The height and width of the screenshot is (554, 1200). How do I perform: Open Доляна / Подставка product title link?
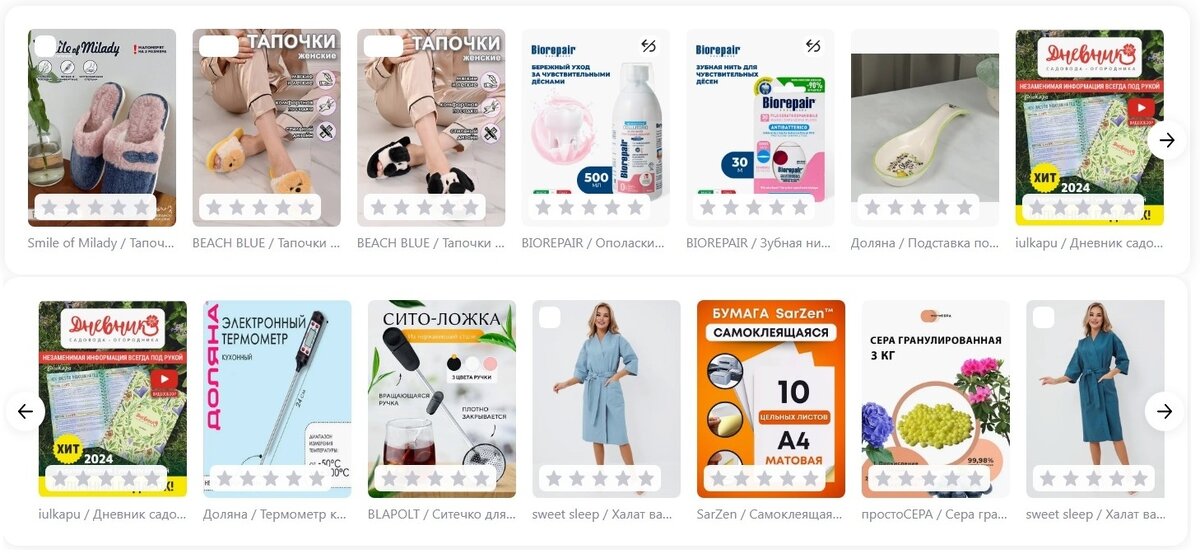point(925,243)
